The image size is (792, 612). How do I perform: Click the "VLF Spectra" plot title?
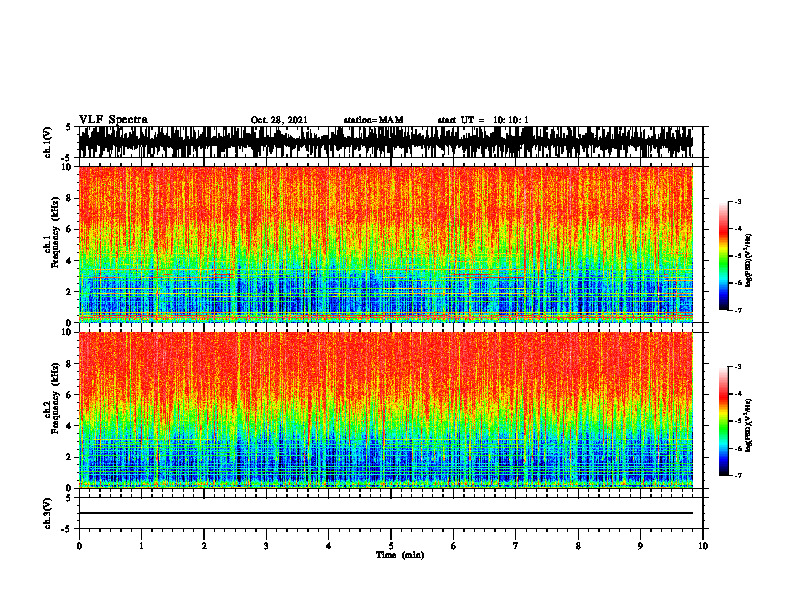point(113,120)
